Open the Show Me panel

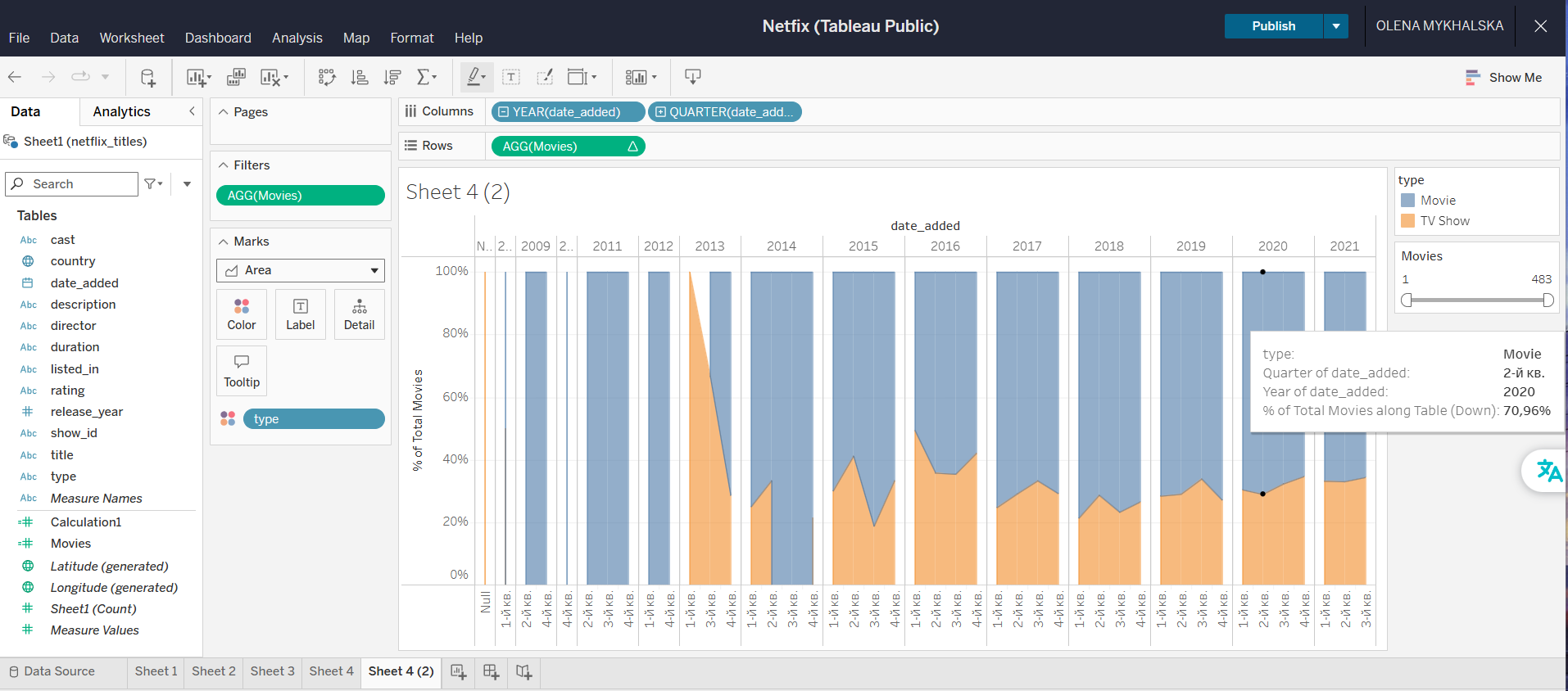tap(1503, 77)
